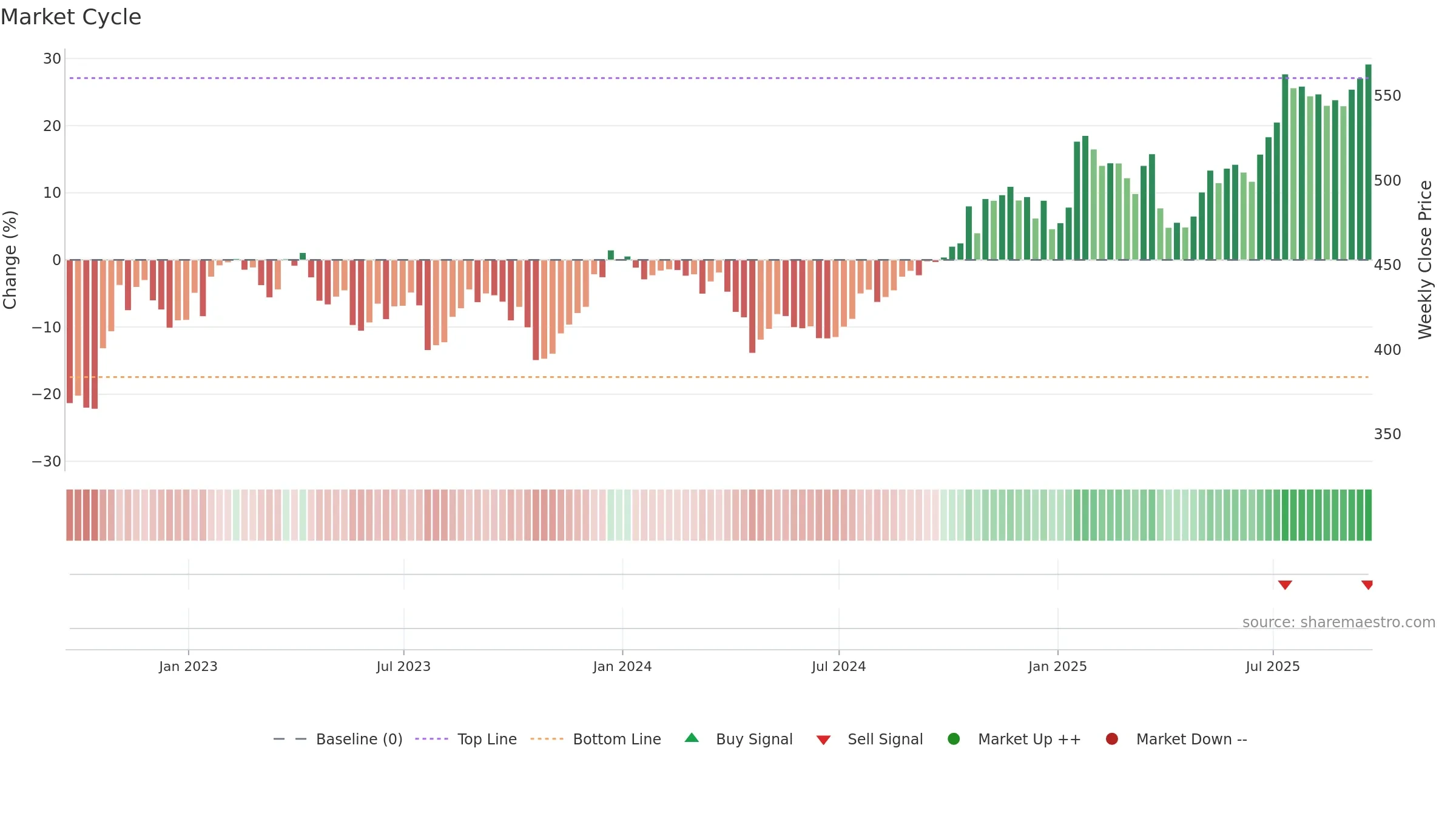Image resolution: width=1456 pixels, height=819 pixels.
Task: Click the 20 tick on the left axis
Action: (x=52, y=126)
